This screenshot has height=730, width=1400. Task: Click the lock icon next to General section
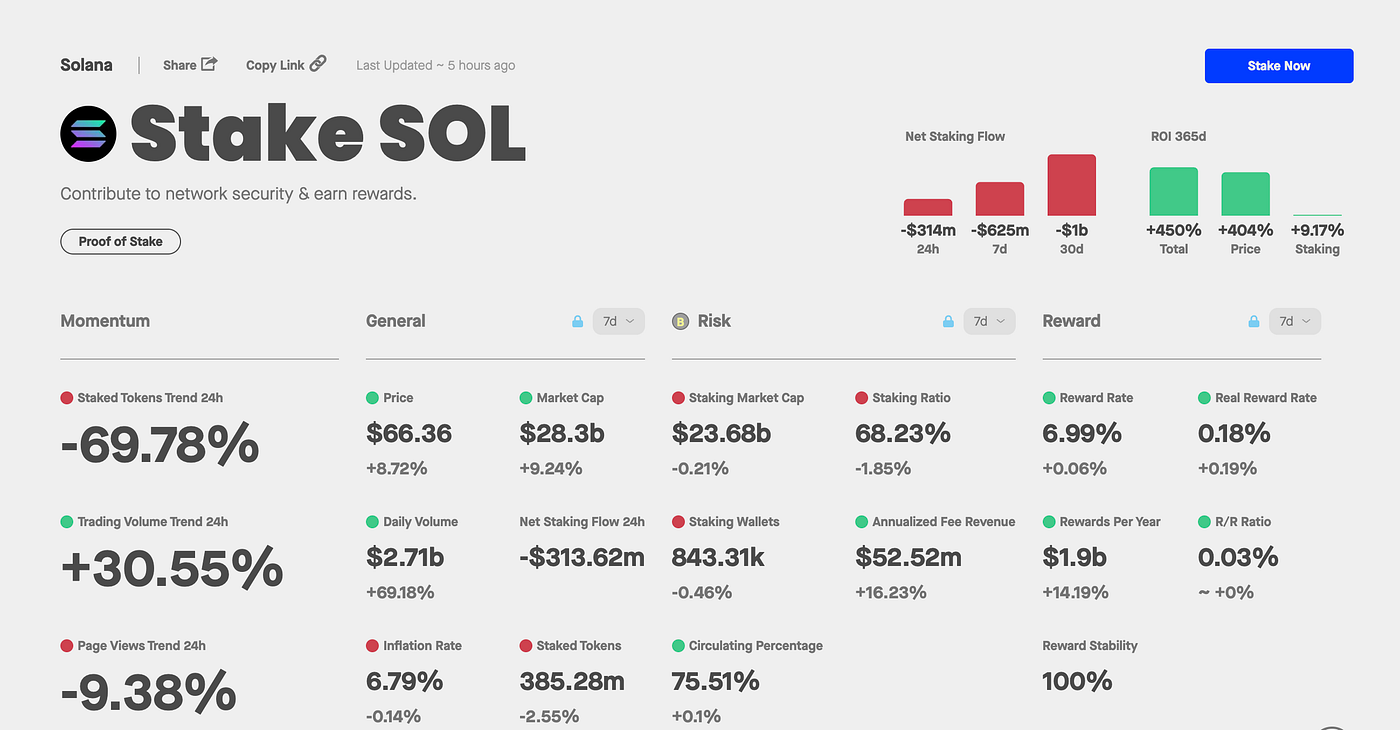coord(577,321)
